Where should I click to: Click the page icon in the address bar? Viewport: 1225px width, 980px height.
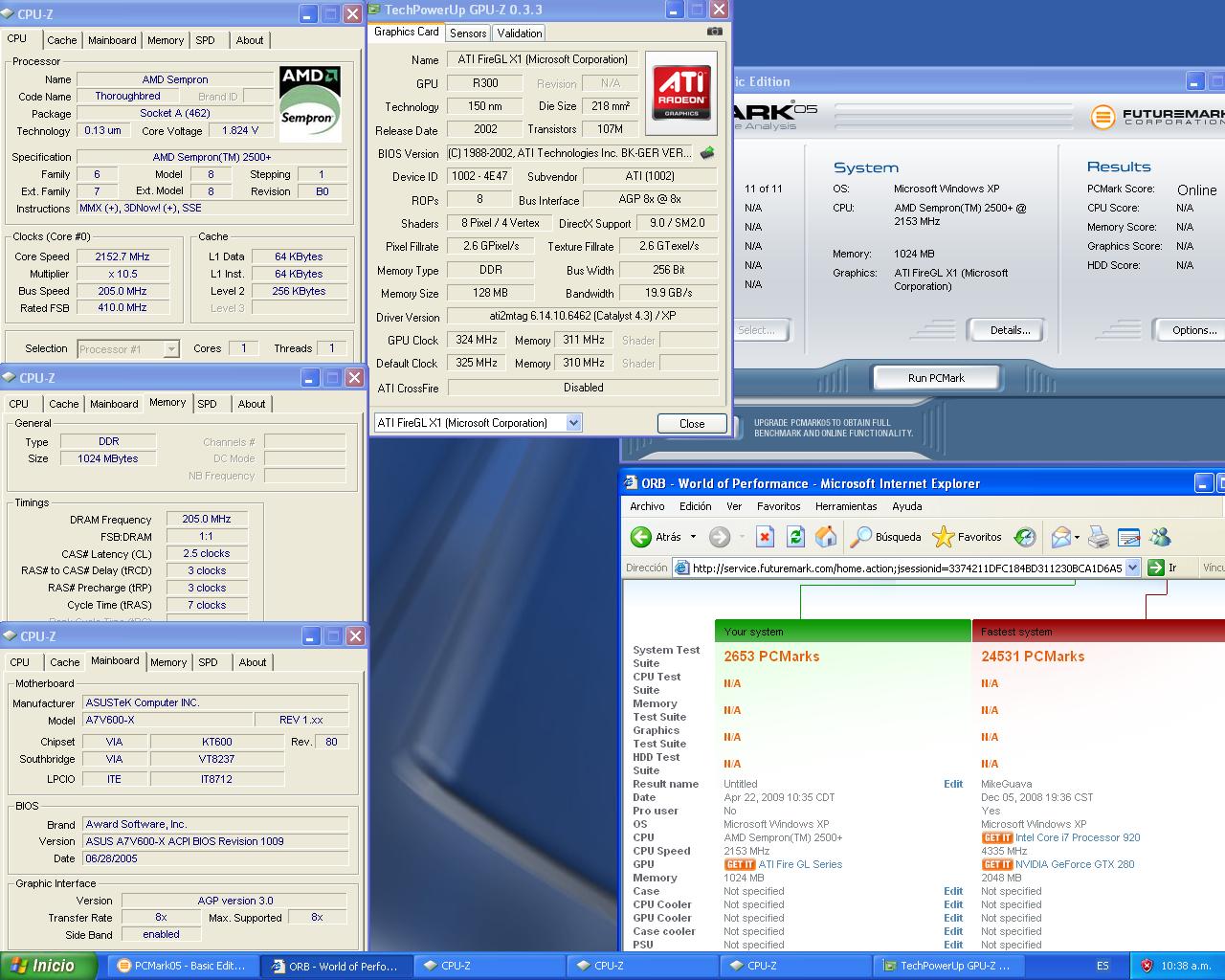(681, 568)
